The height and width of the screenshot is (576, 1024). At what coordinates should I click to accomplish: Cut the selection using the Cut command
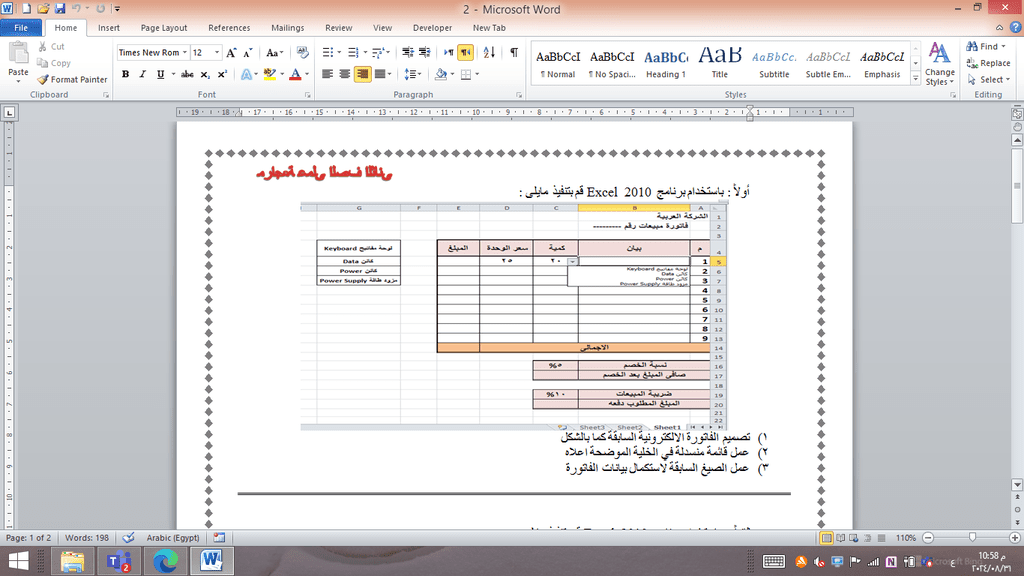coord(51,46)
